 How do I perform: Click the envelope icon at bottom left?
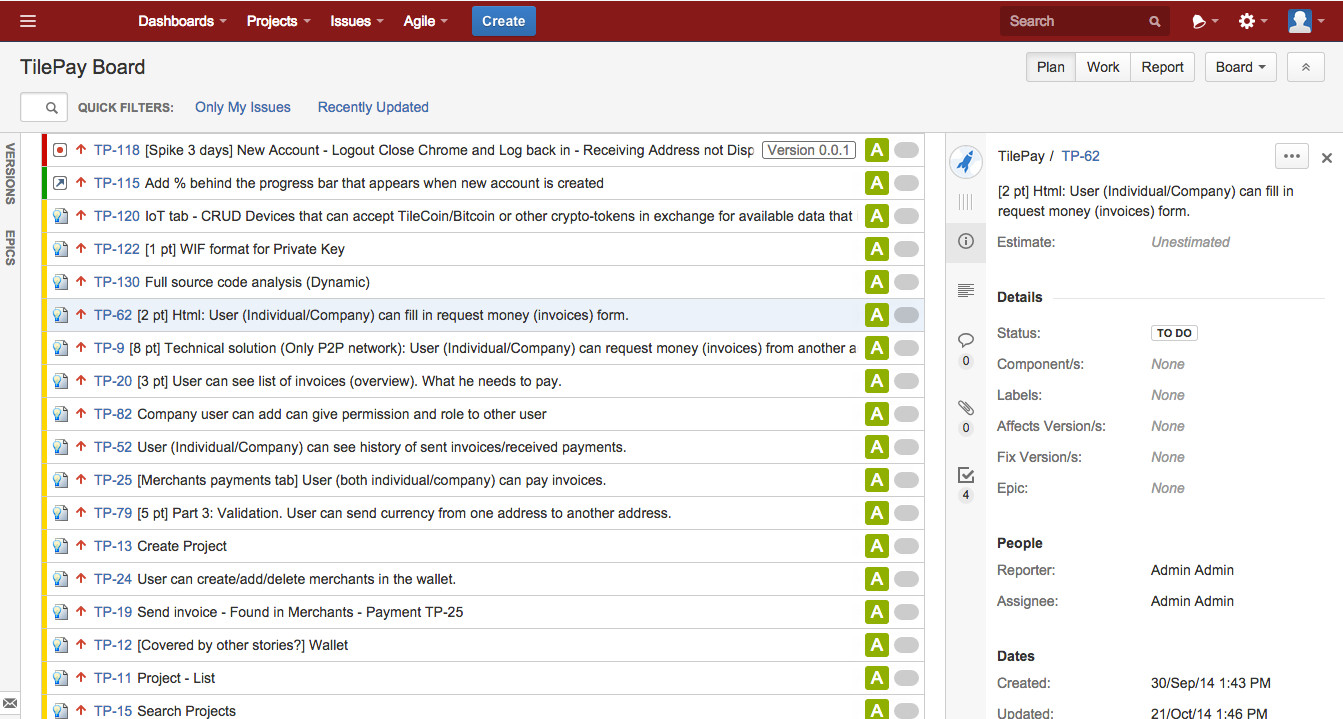[10, 704]
